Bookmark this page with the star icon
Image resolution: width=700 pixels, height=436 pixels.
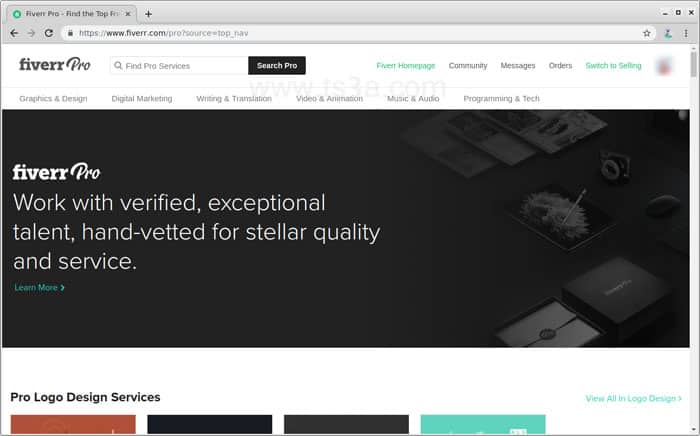point(646,33)
